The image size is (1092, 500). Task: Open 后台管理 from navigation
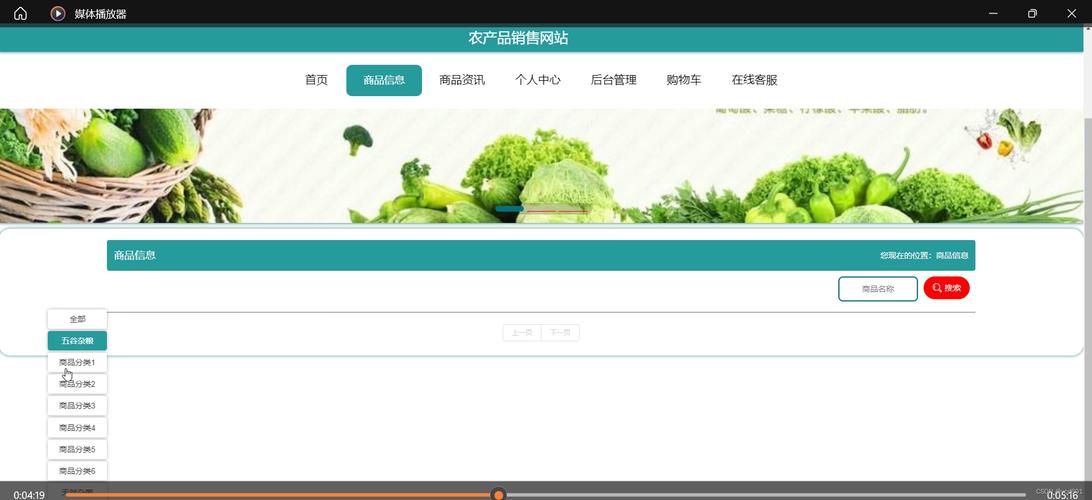[x=614, y=80]
